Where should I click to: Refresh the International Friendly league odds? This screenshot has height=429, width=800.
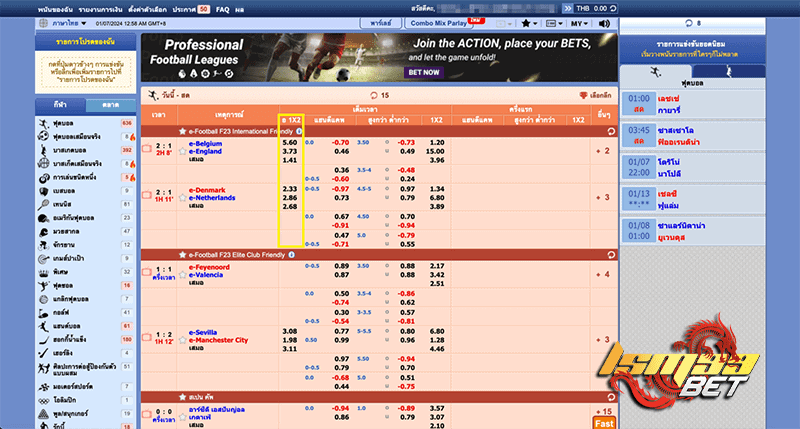click(611, 132)
